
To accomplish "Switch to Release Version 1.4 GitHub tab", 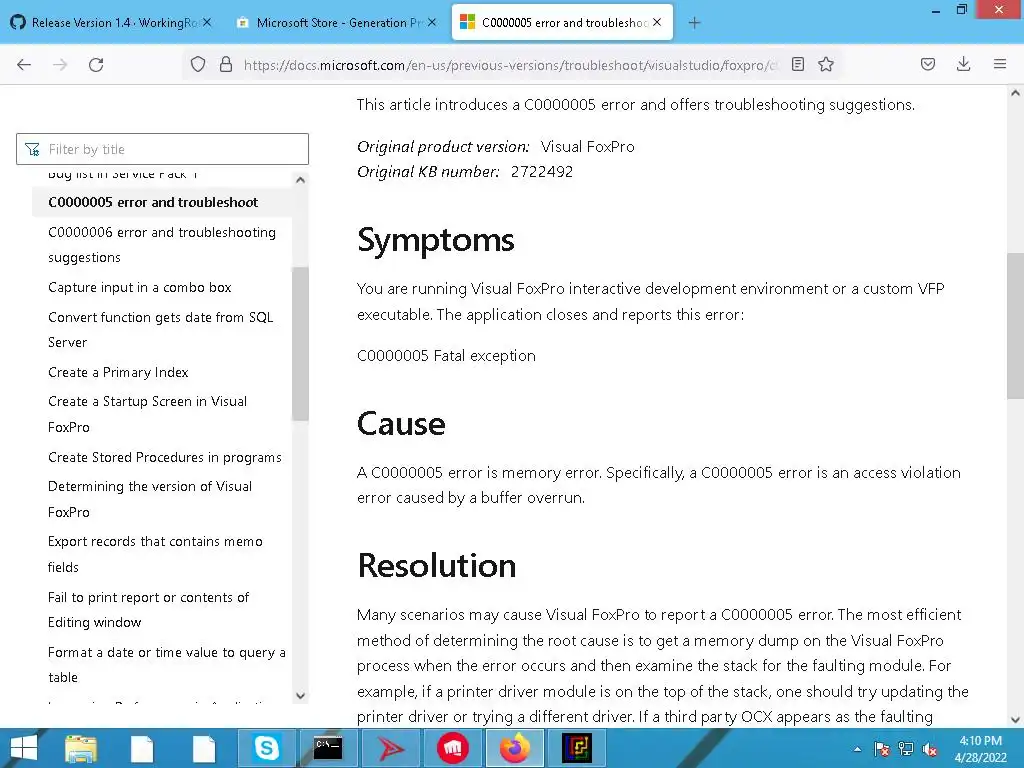I will pyautogui.click(x=111, y=23).
